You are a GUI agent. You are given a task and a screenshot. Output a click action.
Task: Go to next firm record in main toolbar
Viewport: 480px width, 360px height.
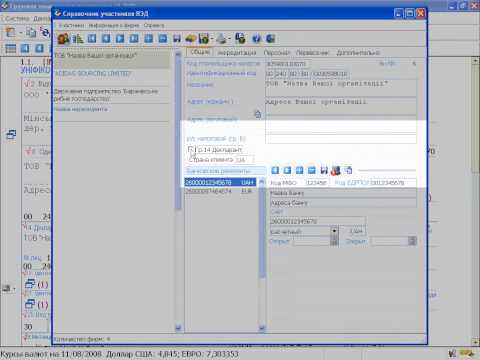120,39
